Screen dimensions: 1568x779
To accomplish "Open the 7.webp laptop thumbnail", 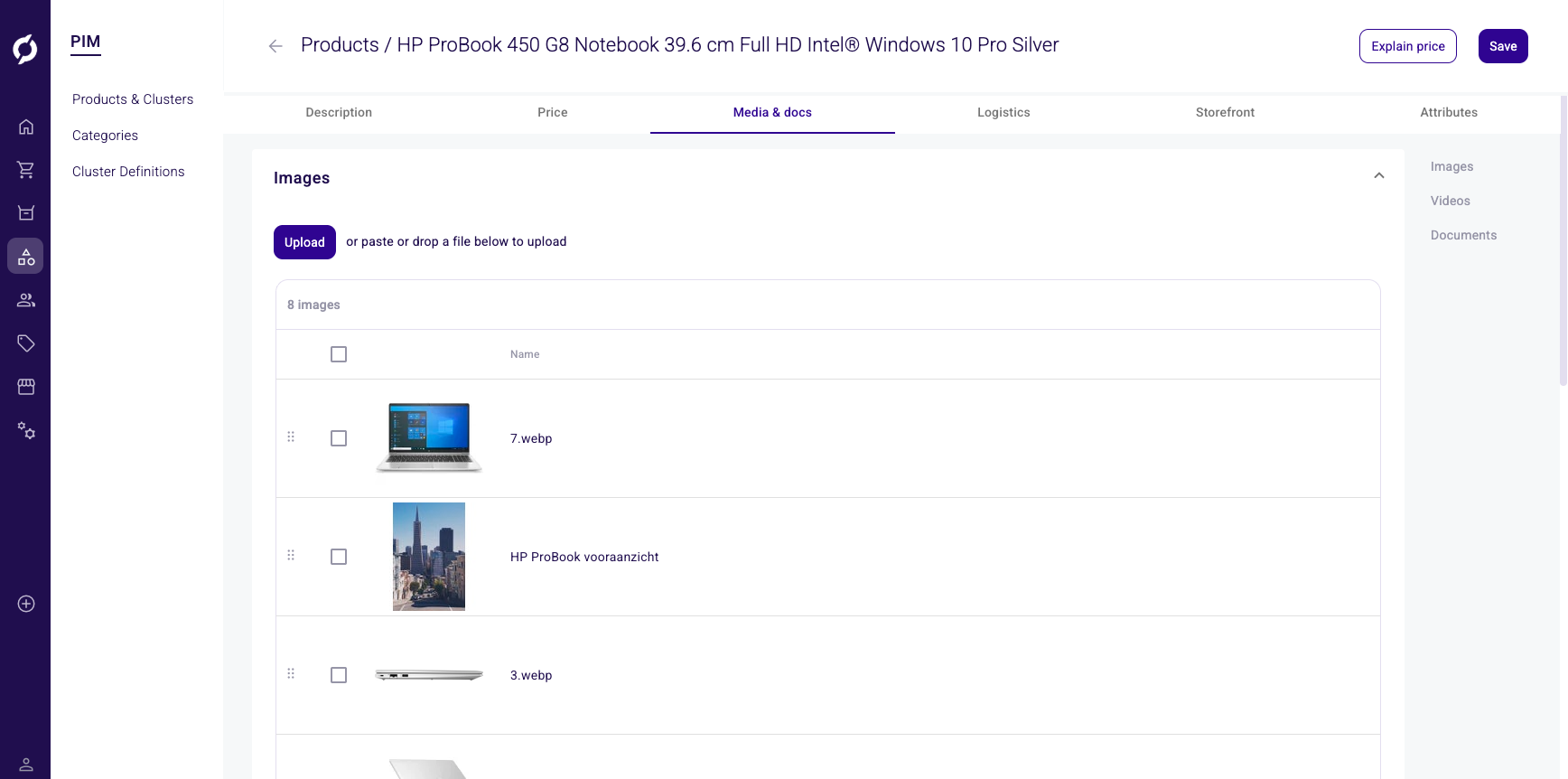I will coord(429,438).
